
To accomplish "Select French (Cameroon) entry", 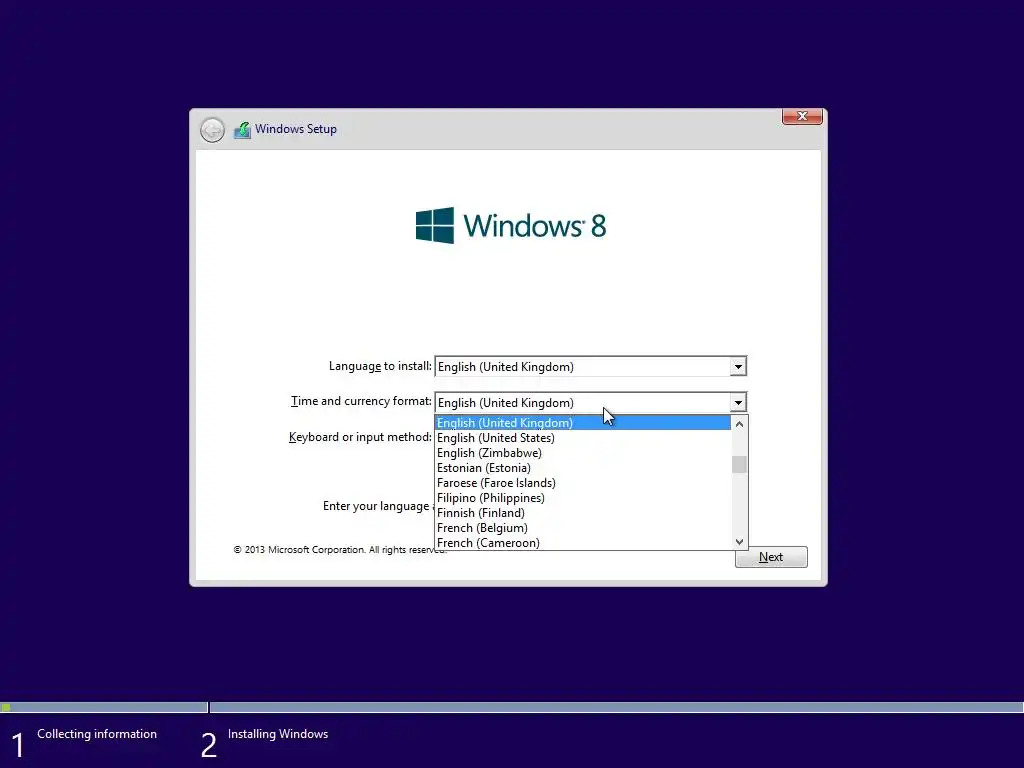I will click(583, 543).
